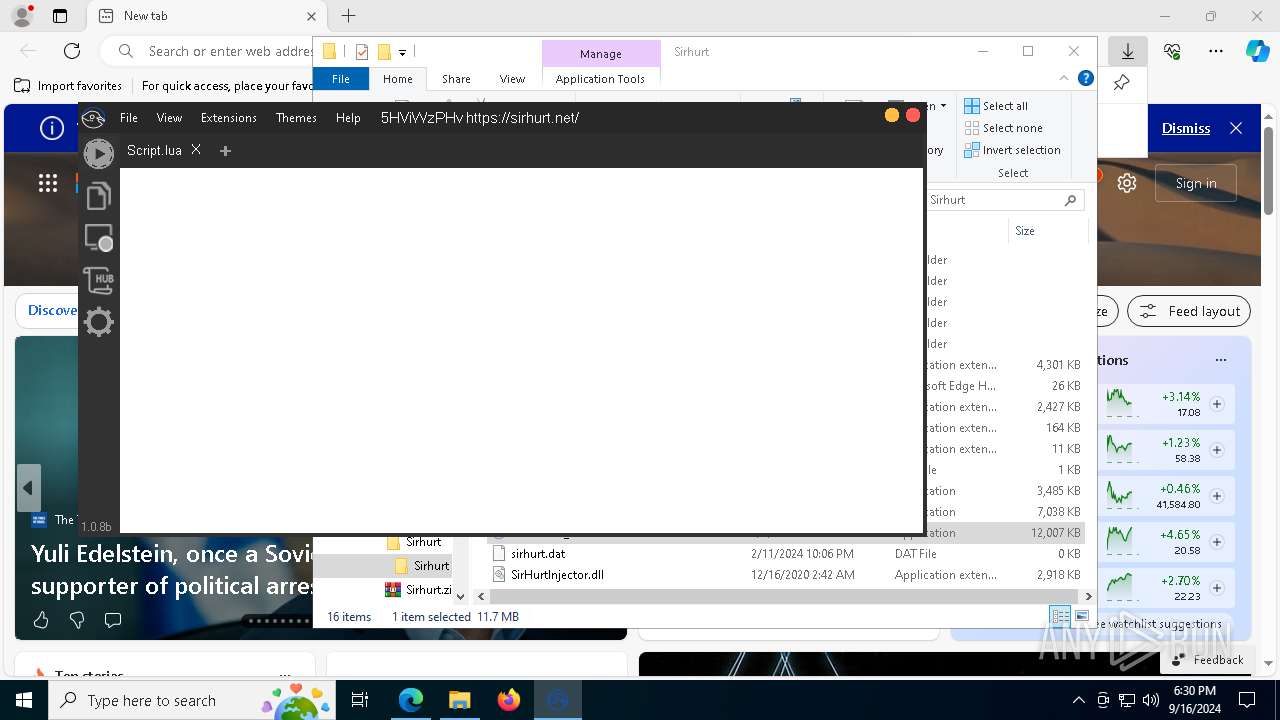The height and width of the screenshot is (720, 1280).
Task: Collapse the File Explorer ribbon with chevron
Action: [1064, 79]
